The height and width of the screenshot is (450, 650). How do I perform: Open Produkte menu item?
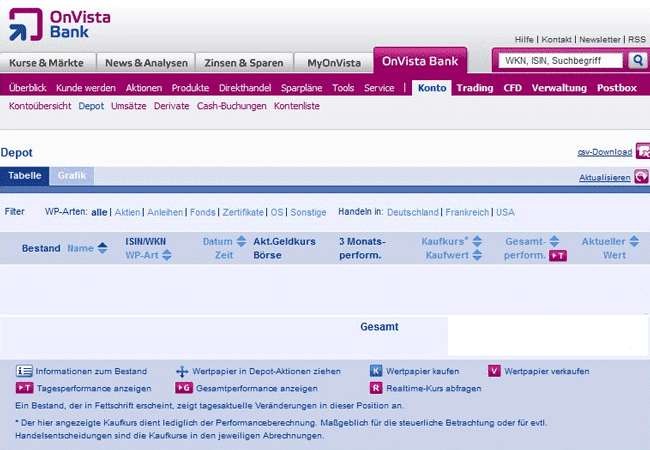[190, 88]
